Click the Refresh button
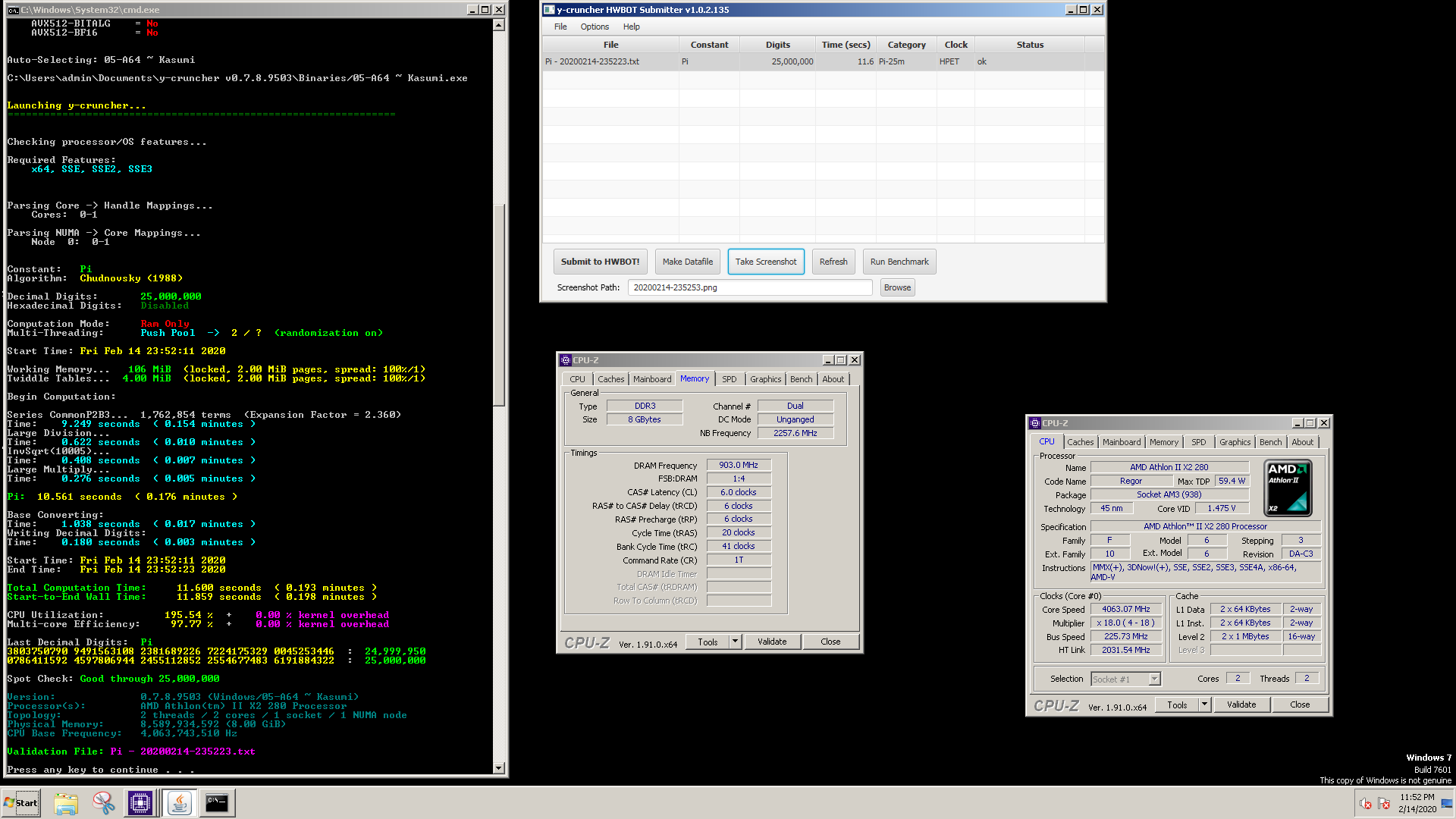The width and height of the screenshot is (1456, 819). [833, 262]
